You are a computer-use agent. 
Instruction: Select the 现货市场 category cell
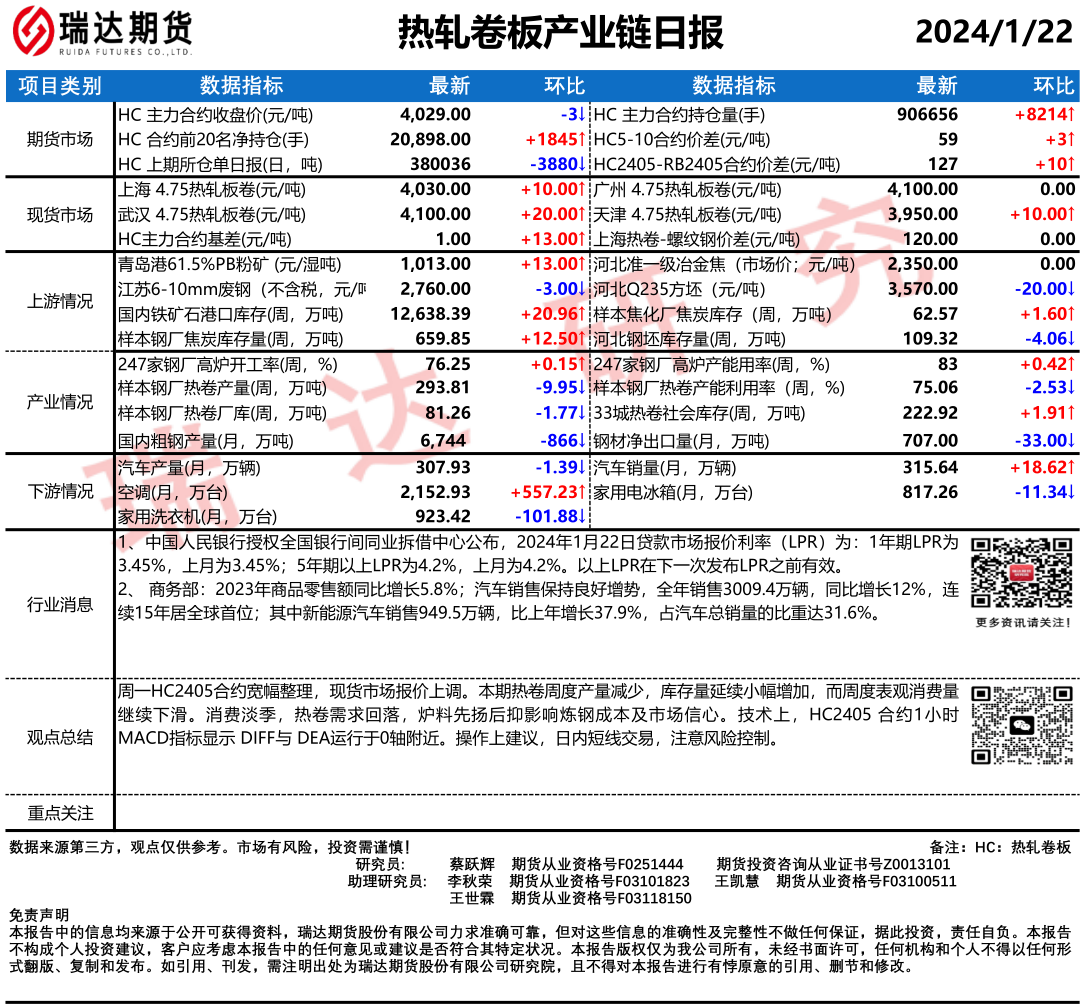(60, 215)
